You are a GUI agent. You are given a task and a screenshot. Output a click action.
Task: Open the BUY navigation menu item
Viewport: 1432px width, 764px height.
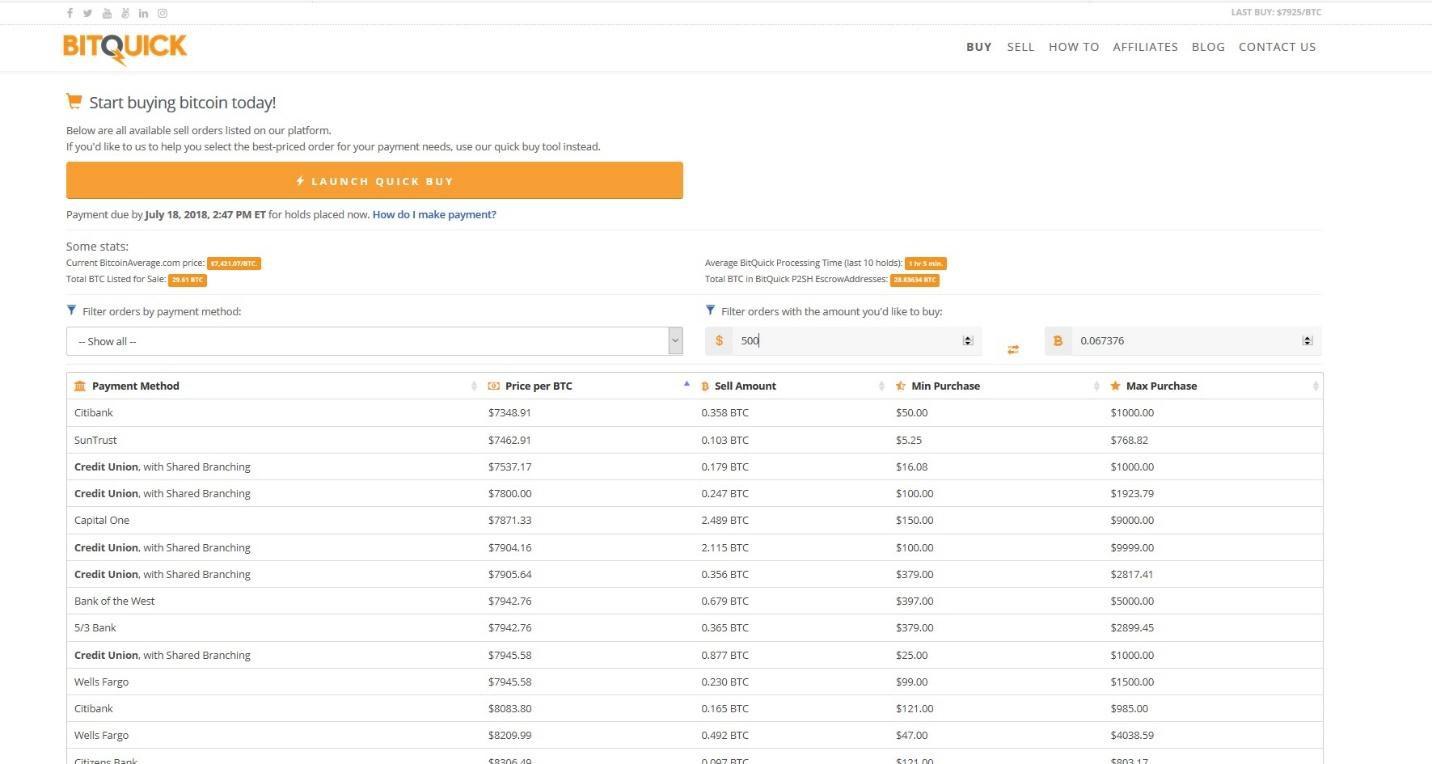[979, 47]
